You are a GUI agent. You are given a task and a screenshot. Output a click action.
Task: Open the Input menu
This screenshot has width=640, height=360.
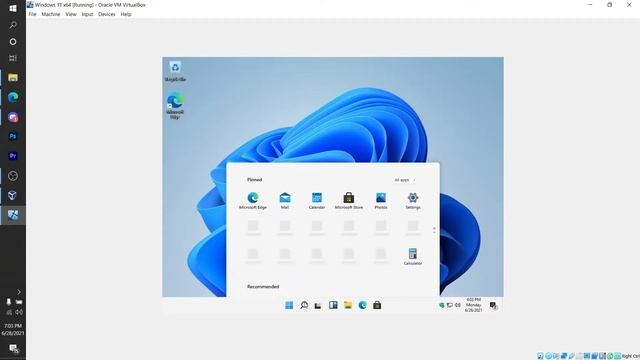tap(87, 14)
